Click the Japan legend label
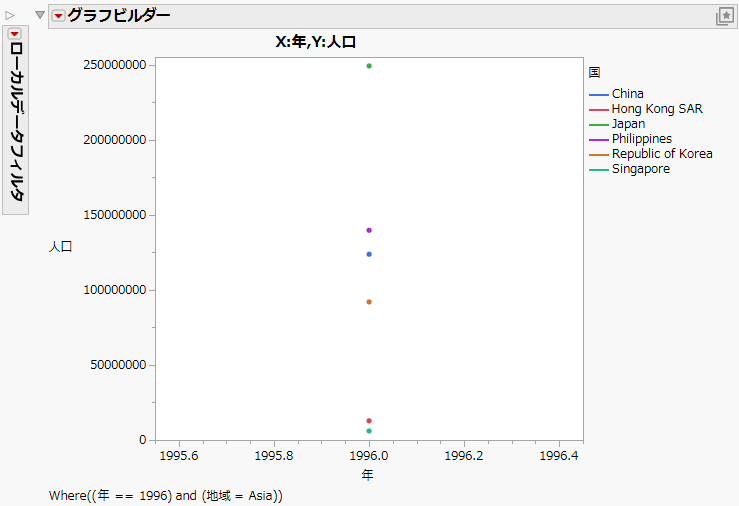739x506 pixels. 628,124
